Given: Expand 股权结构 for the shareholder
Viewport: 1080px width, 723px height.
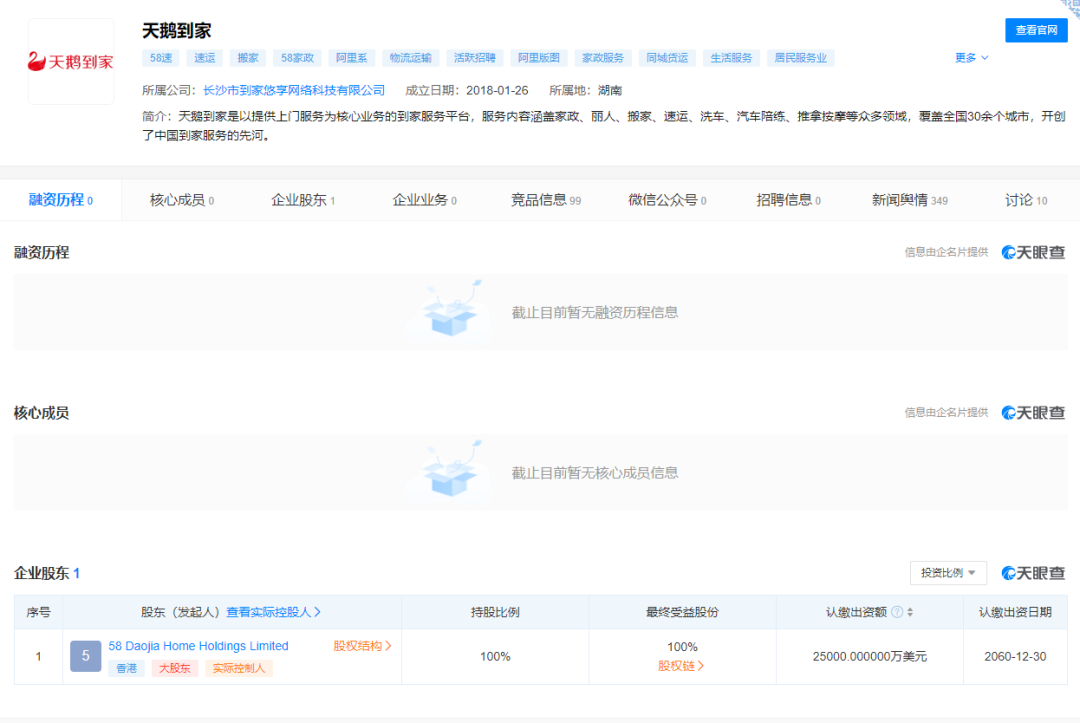Looking at the screenshot, I should pos(362,646).
